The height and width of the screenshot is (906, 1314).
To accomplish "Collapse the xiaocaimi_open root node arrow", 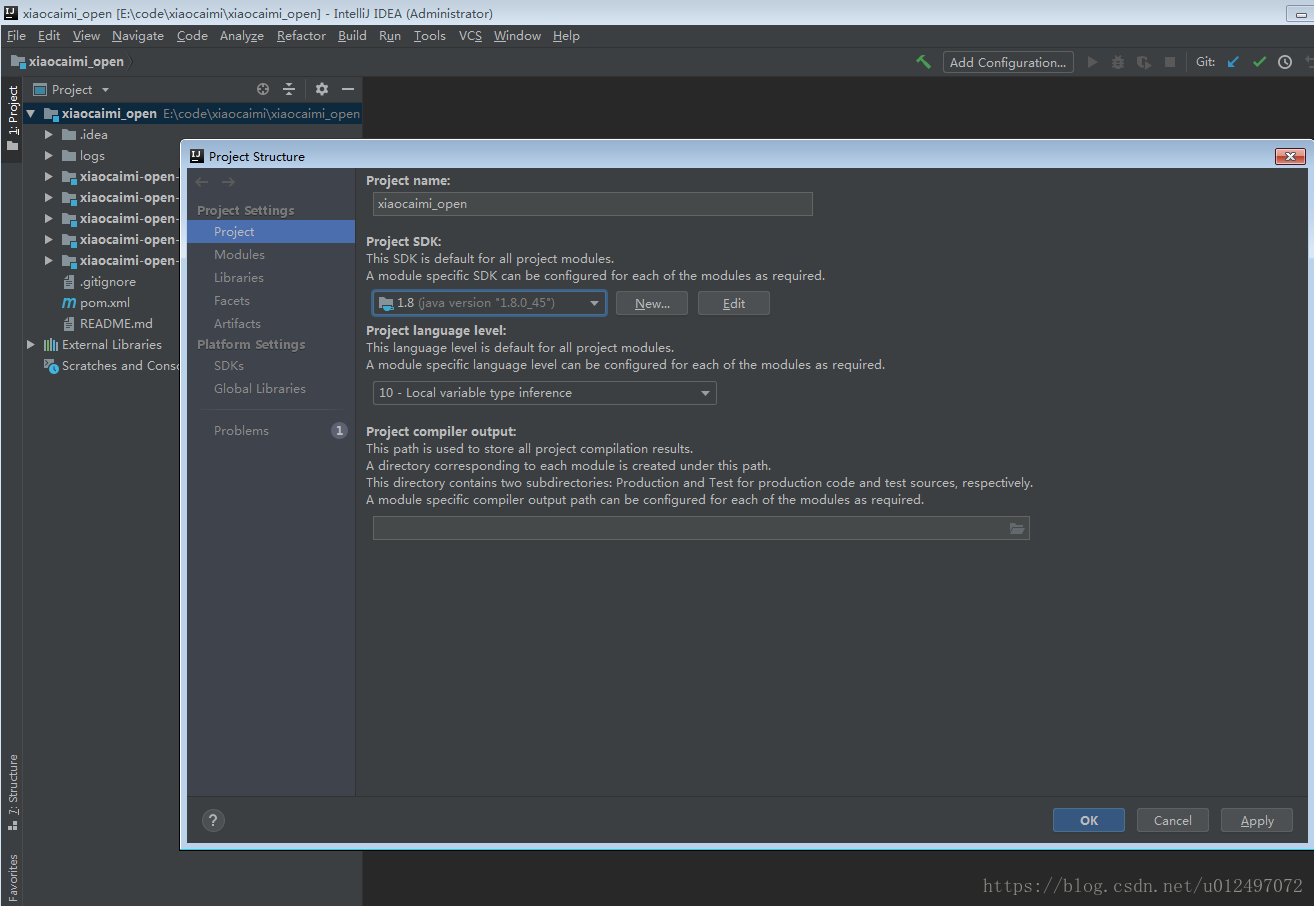I will click(31, 114).
